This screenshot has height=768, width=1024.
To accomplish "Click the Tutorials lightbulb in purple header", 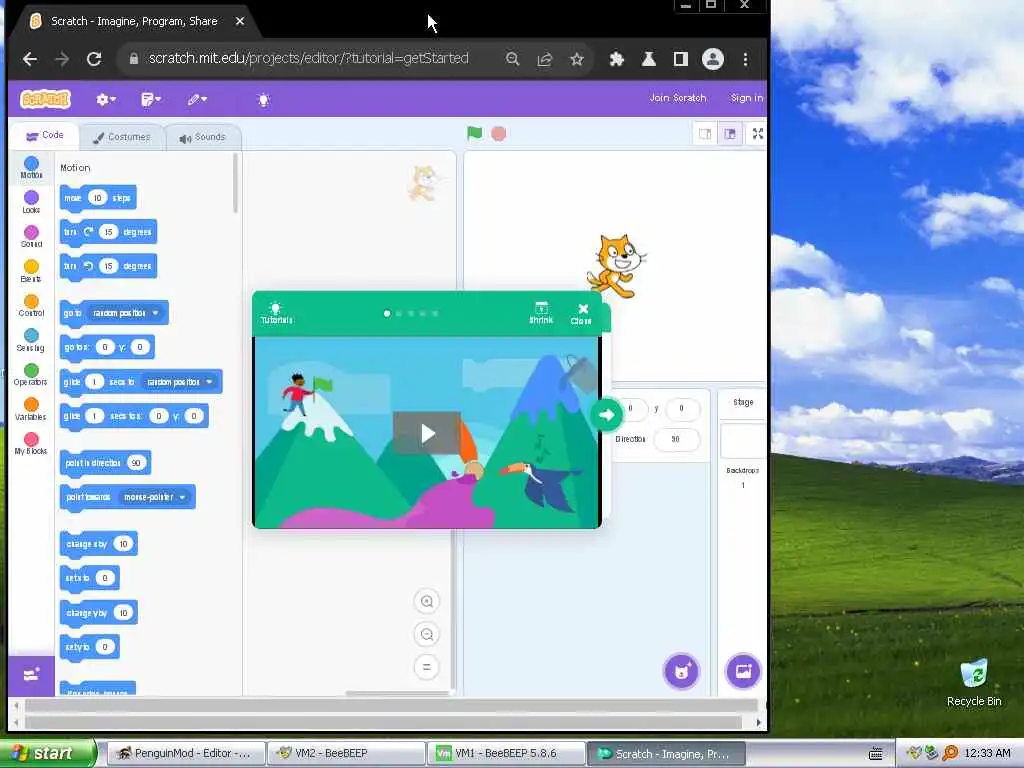I will [x=263, y=99].
